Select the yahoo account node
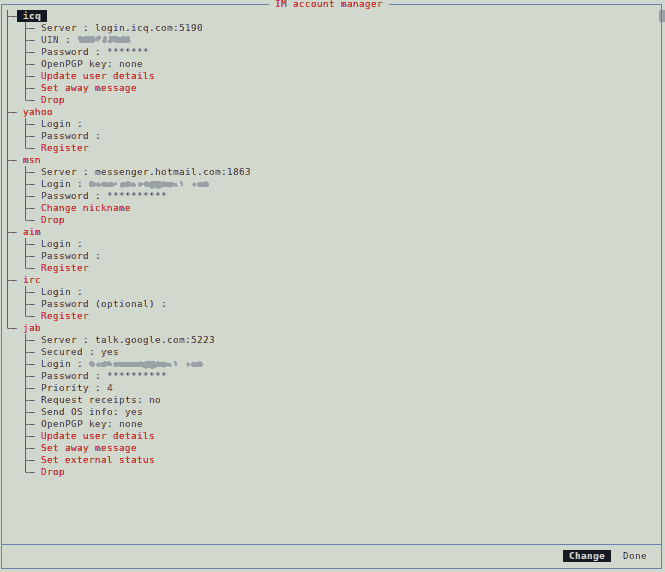 (x=37, y=112)
